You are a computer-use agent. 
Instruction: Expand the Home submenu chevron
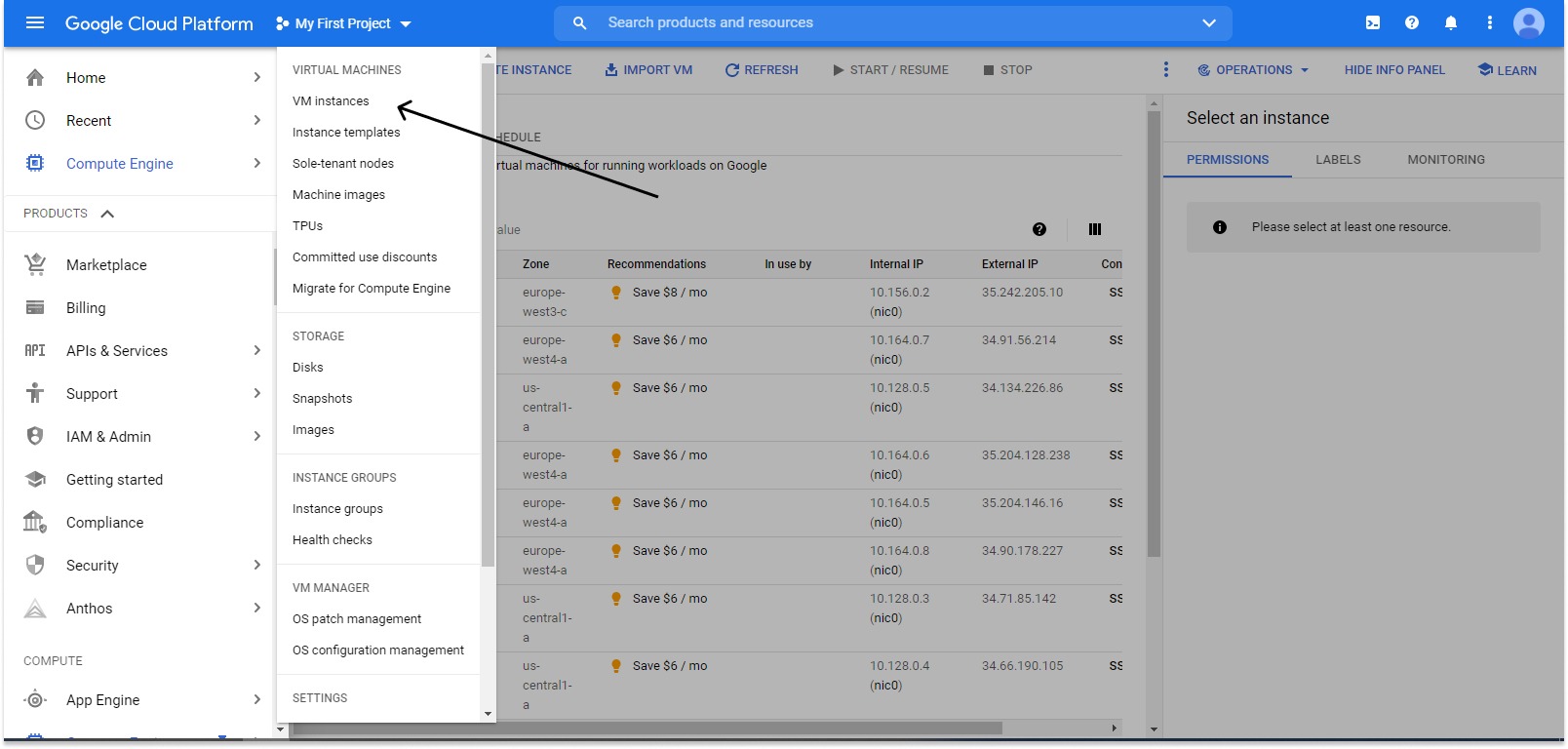(256, 77)
